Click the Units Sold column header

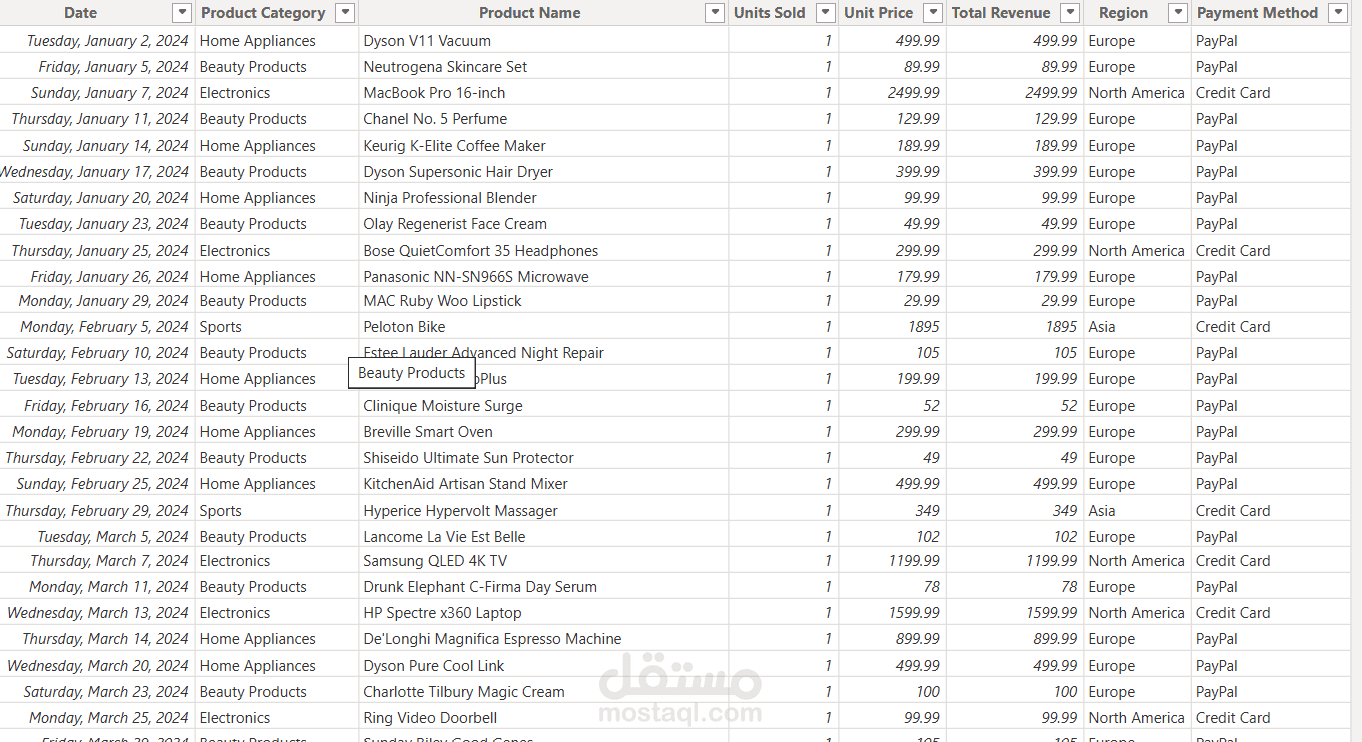click(770, 13)
